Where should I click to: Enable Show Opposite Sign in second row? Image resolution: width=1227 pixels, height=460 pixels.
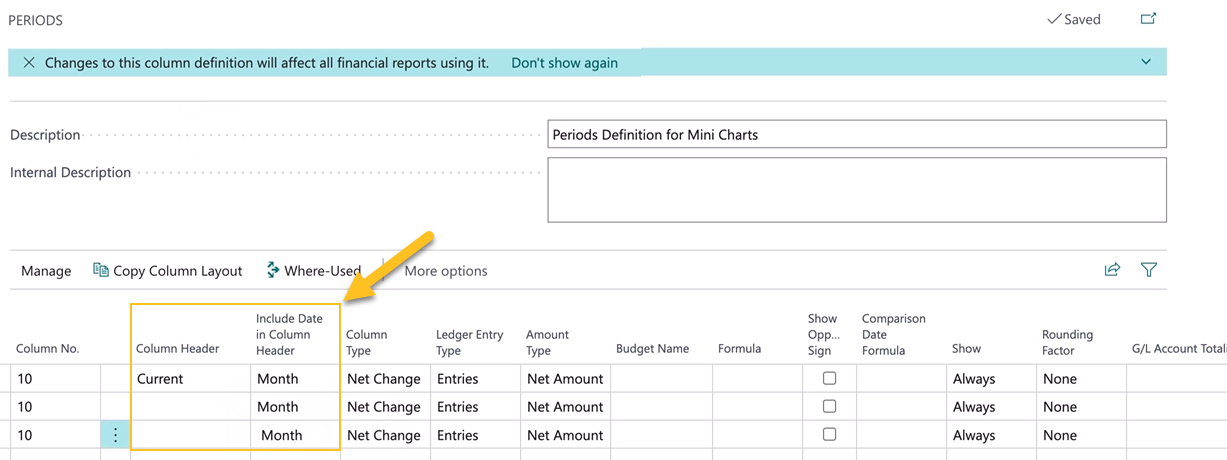tap(829, 407)
